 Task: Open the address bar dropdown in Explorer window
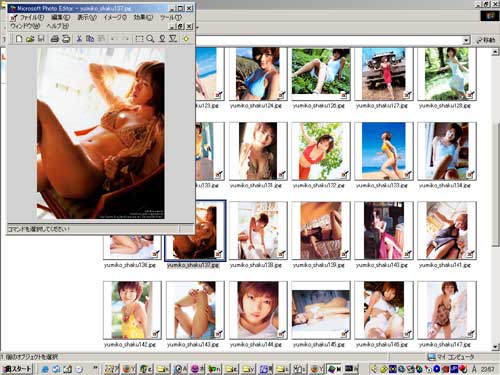tap(466, 40)
